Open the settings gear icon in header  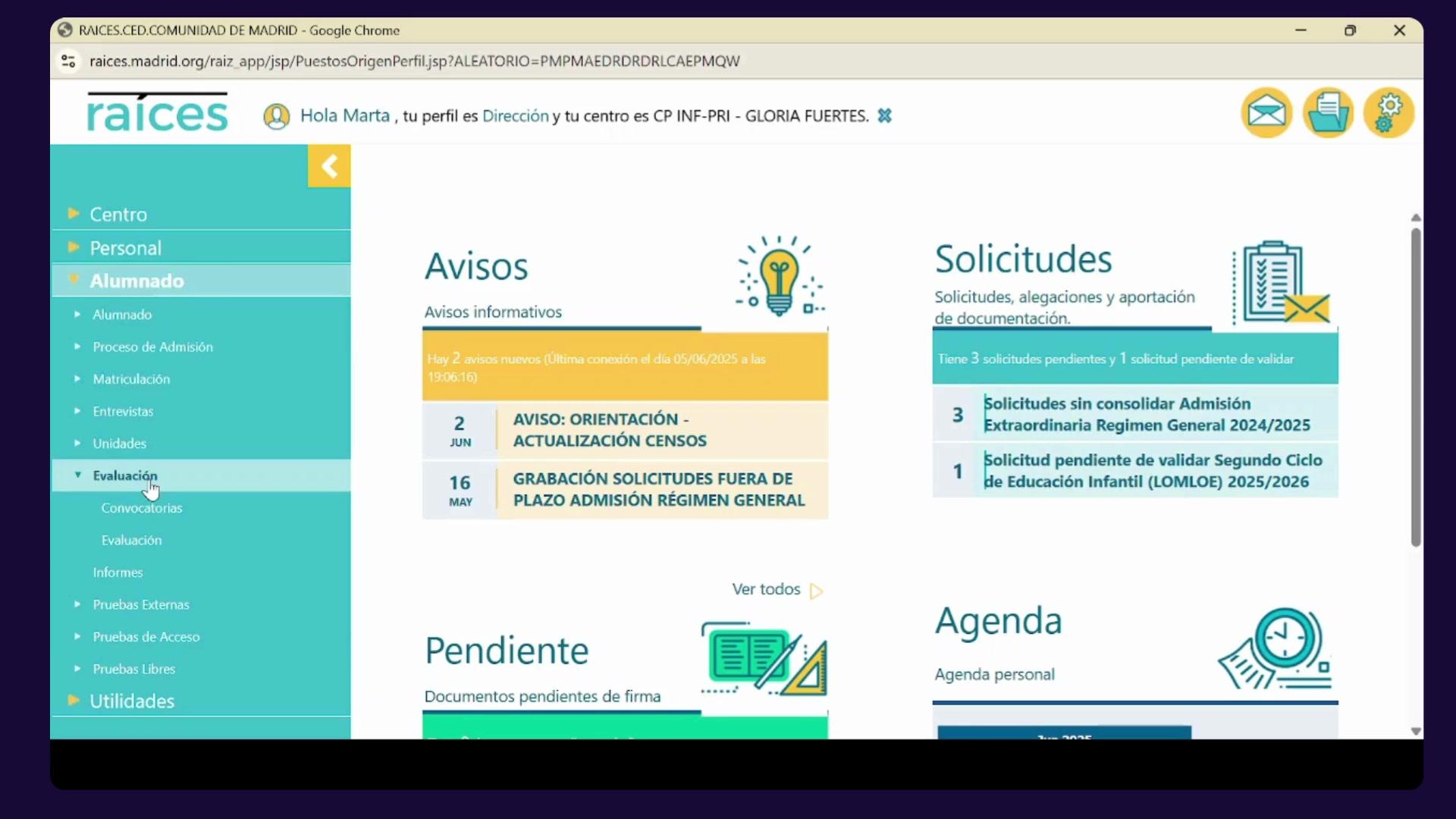1389,114
